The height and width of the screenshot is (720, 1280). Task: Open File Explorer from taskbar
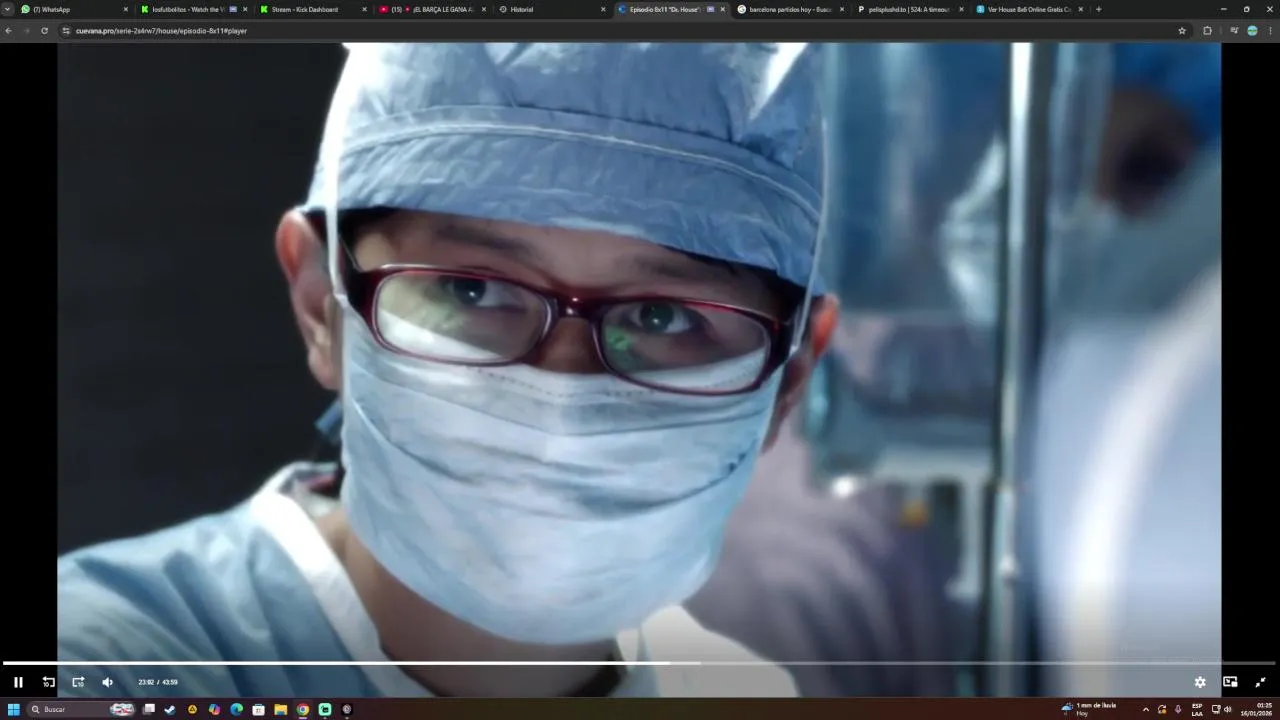[x=281, y=709]
